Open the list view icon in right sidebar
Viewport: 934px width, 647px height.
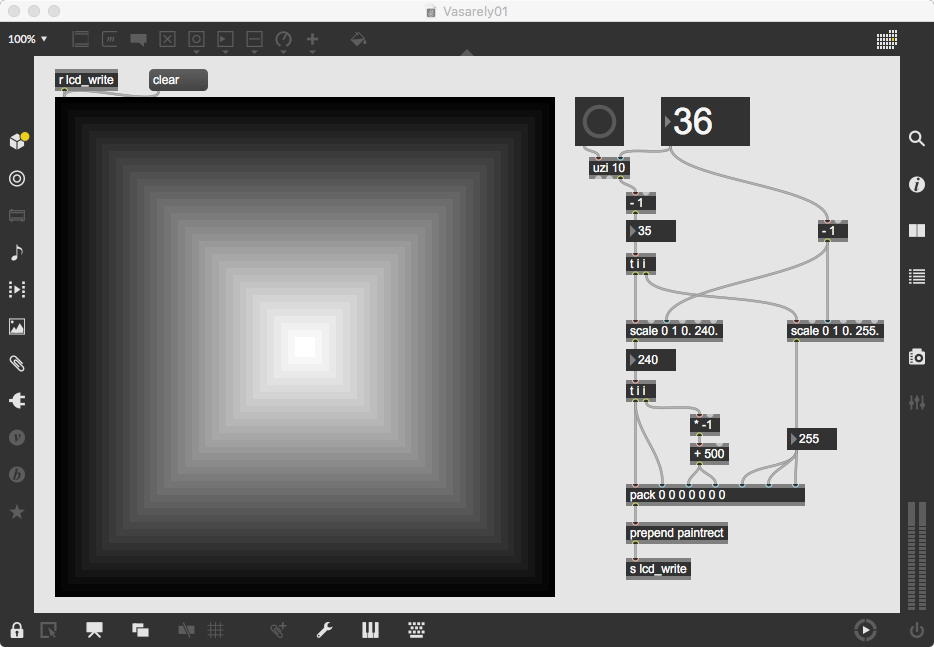(x=917, y=276)
